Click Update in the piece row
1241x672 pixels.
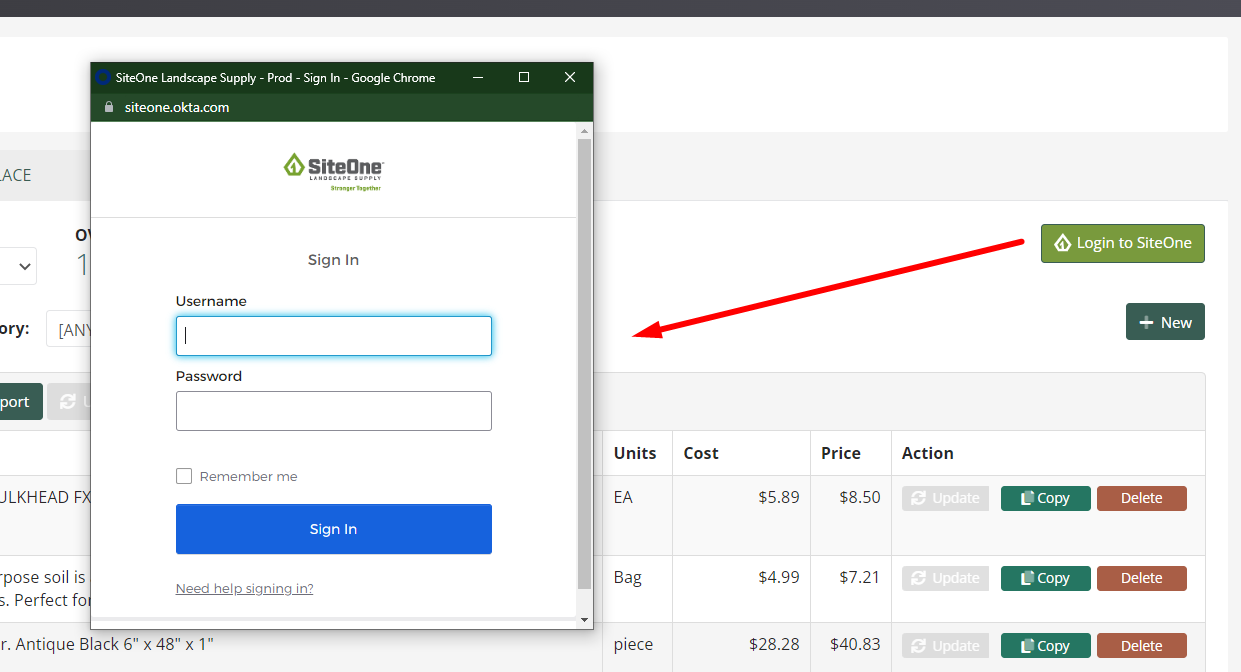(945, 646)
